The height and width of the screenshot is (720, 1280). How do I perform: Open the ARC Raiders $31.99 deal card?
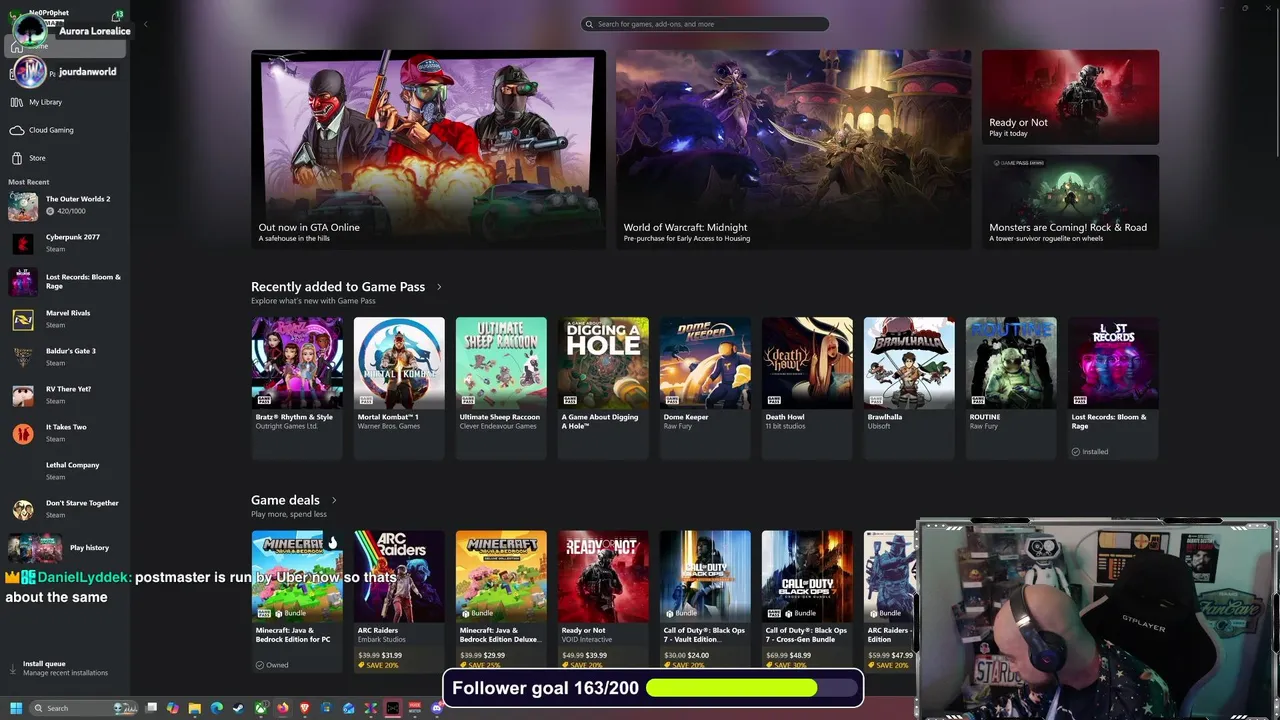(x=399, y=600)
